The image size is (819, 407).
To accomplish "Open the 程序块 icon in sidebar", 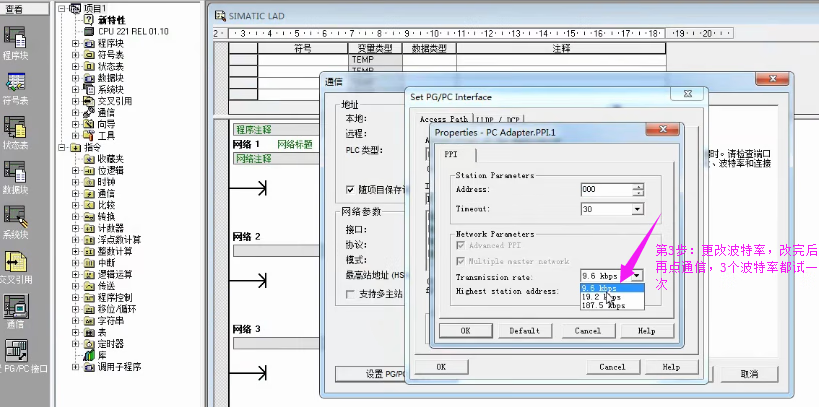I will [x=16, y=38].
